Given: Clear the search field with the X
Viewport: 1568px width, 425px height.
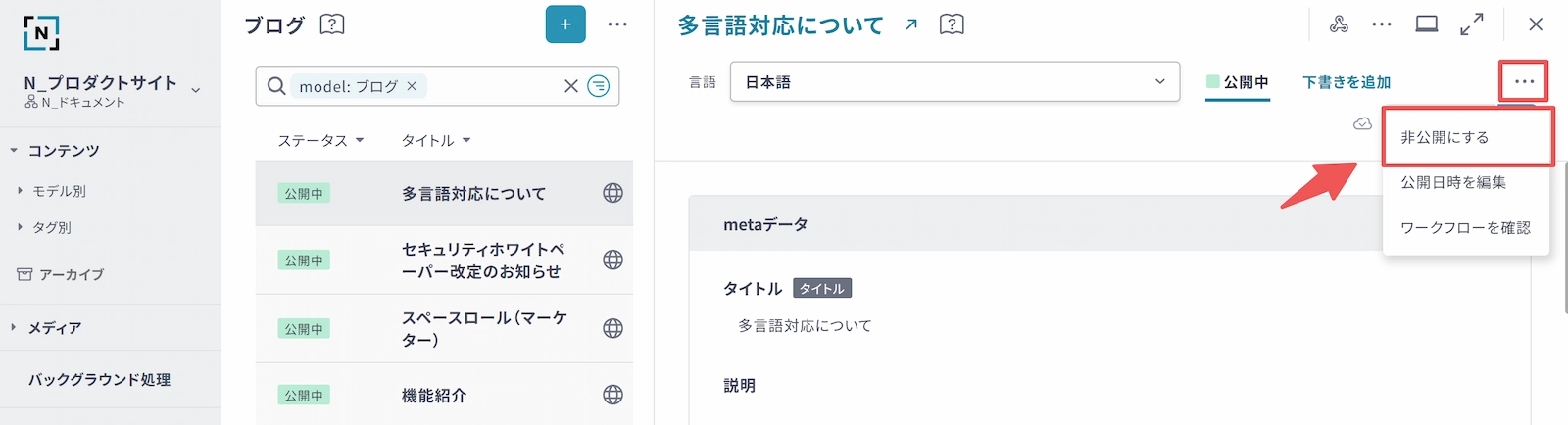Looking at the screenshot, I should click(571, 86).
